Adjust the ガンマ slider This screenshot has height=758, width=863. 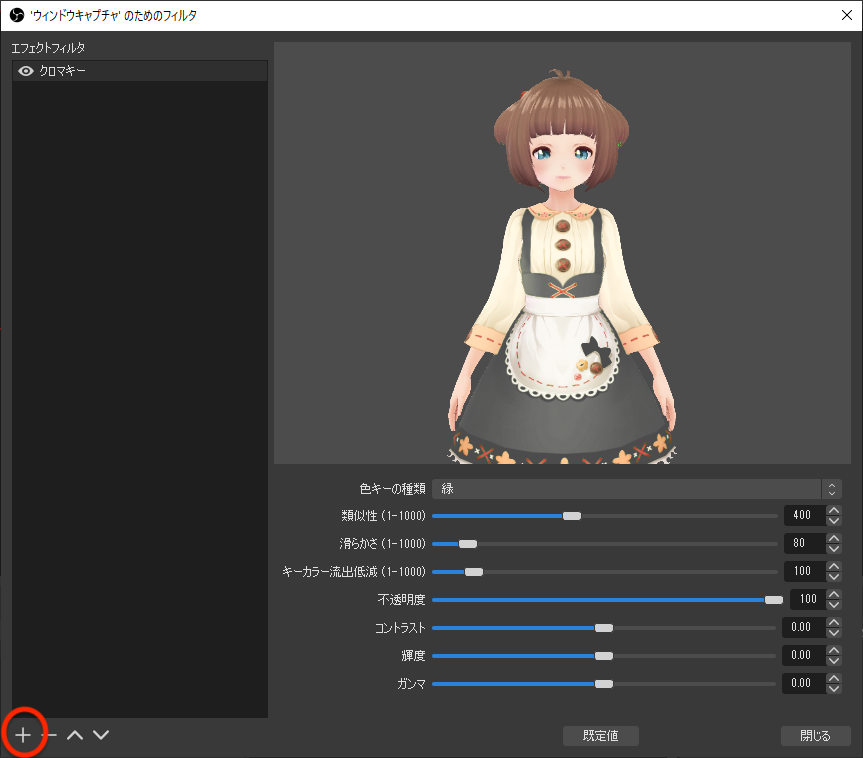click(x=604, y=684)
